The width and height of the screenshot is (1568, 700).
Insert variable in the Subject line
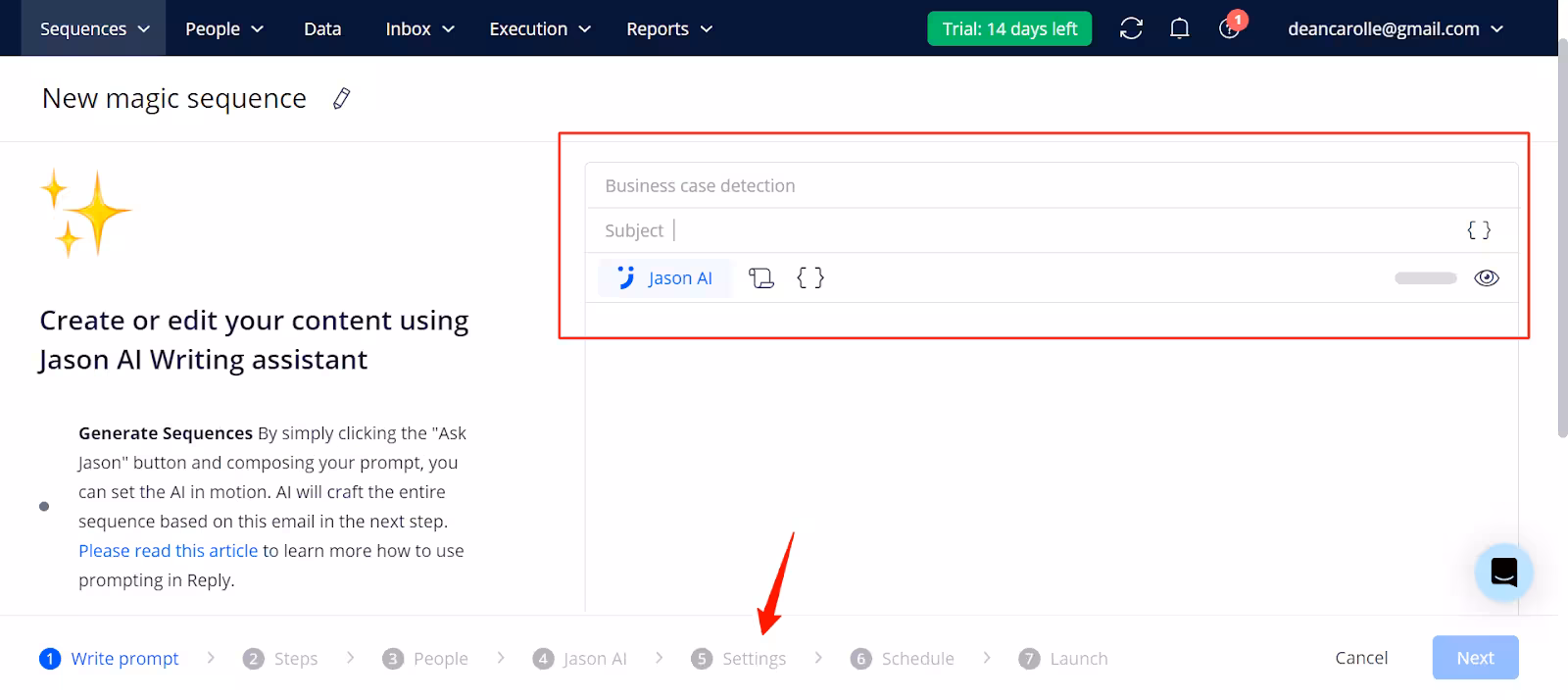1478,230
